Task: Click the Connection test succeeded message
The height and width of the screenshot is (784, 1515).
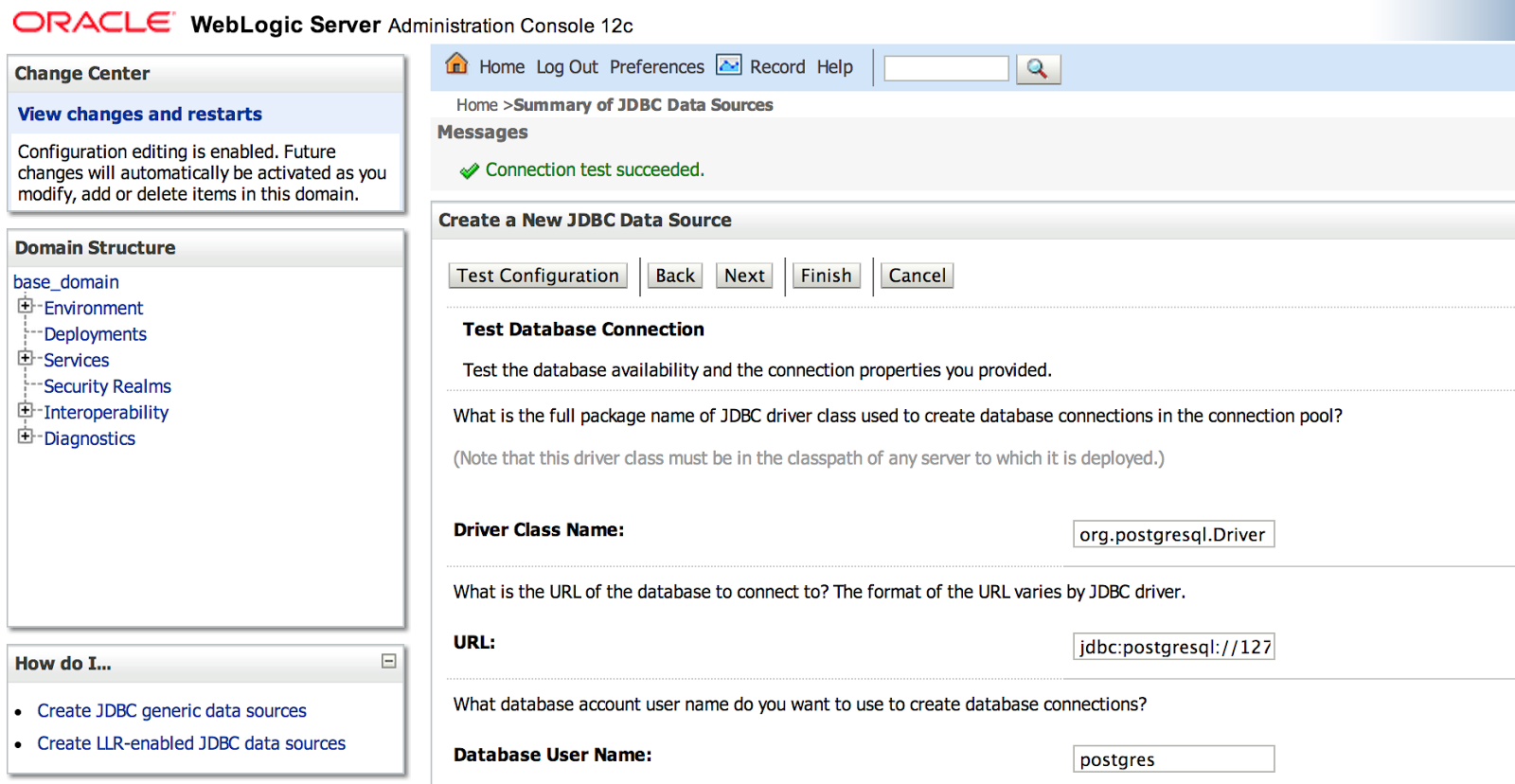Action: 595,169
